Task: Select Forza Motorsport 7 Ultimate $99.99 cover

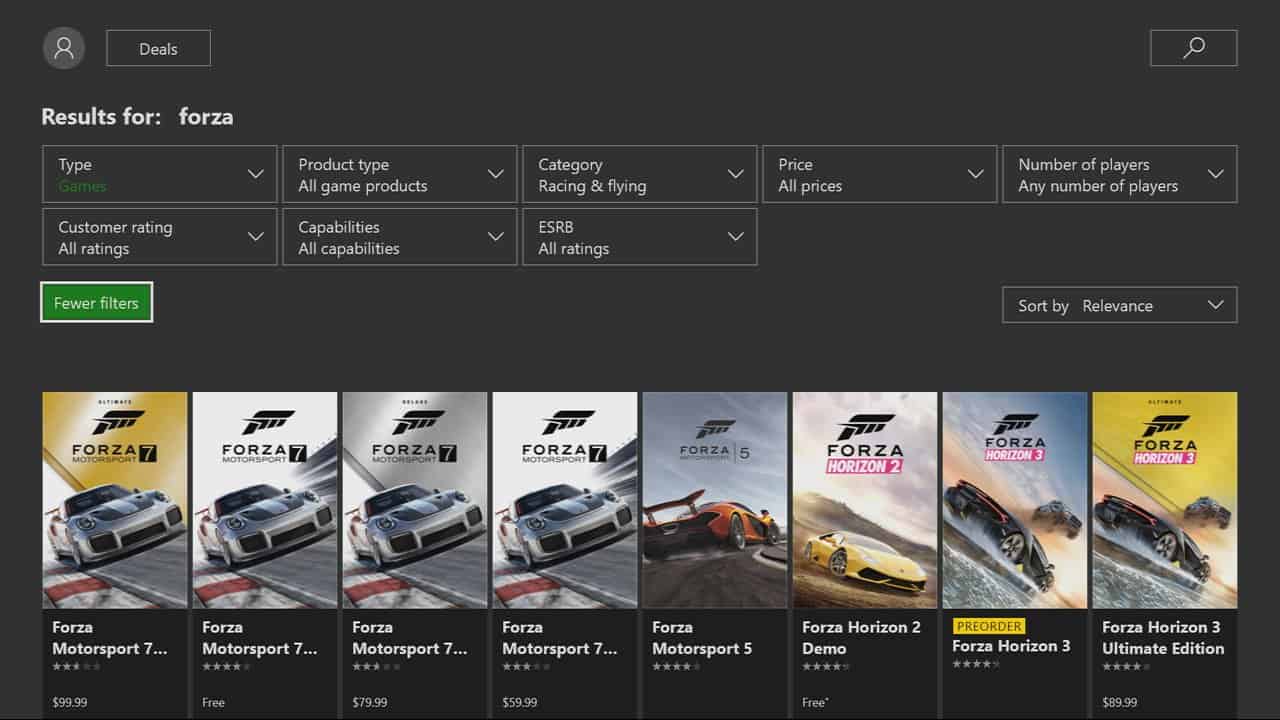Action: (115, 500)
